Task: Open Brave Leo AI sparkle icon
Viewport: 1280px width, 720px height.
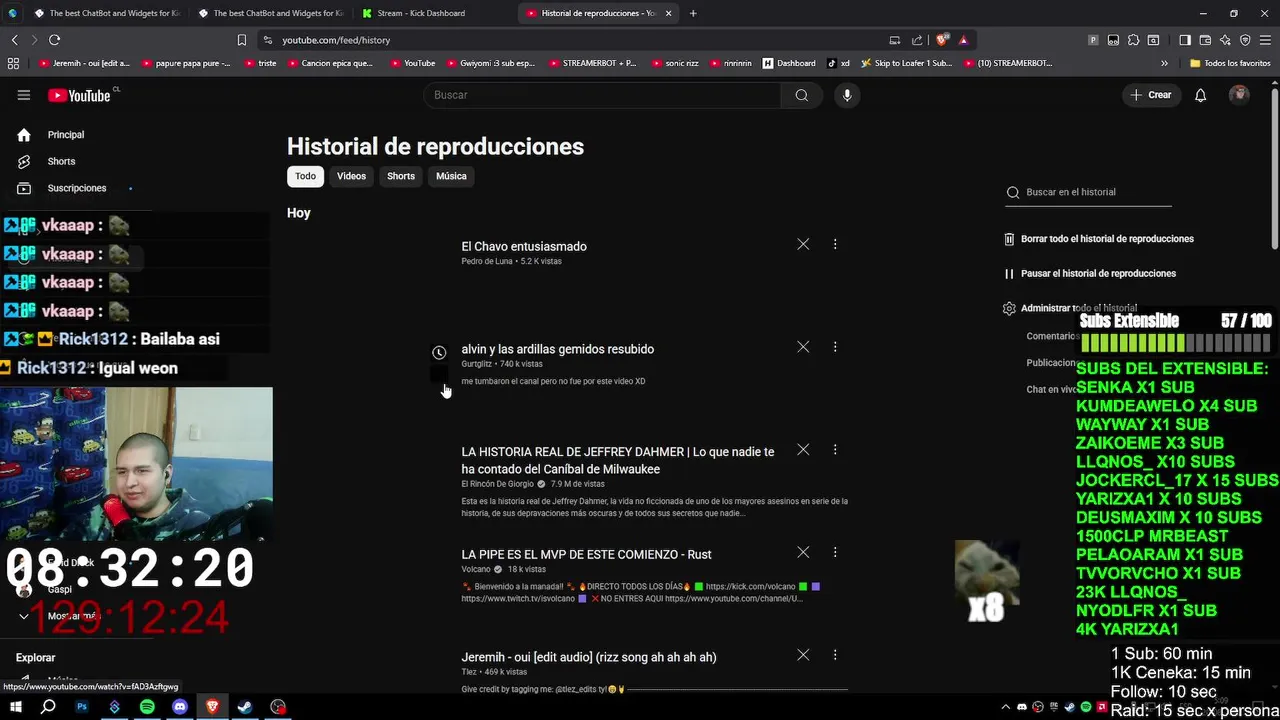Action: 1225,40
